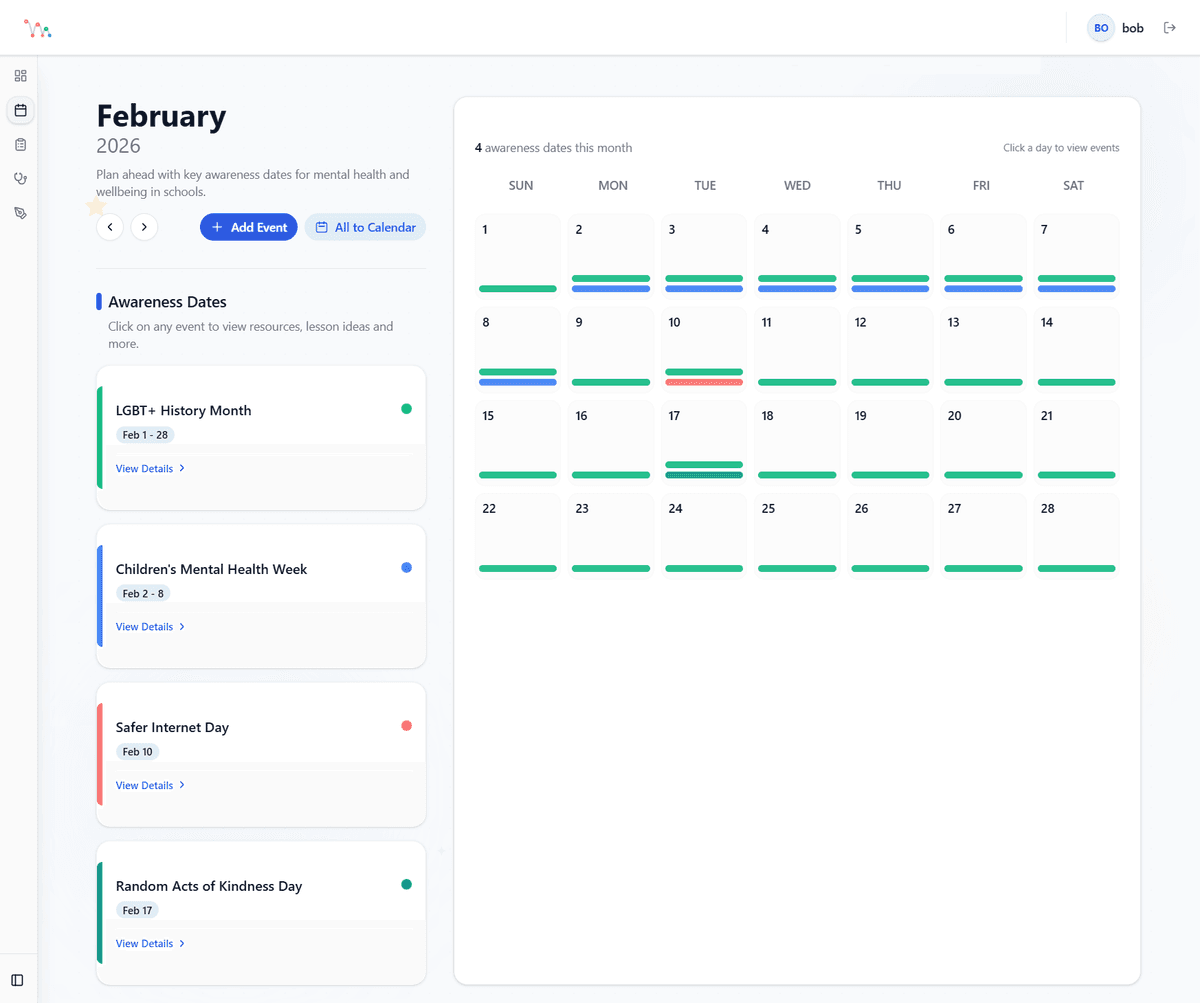View Details for LGBT+ History Month
The height and width of the screenshot is (1003, 1200).
coord(150,468)
